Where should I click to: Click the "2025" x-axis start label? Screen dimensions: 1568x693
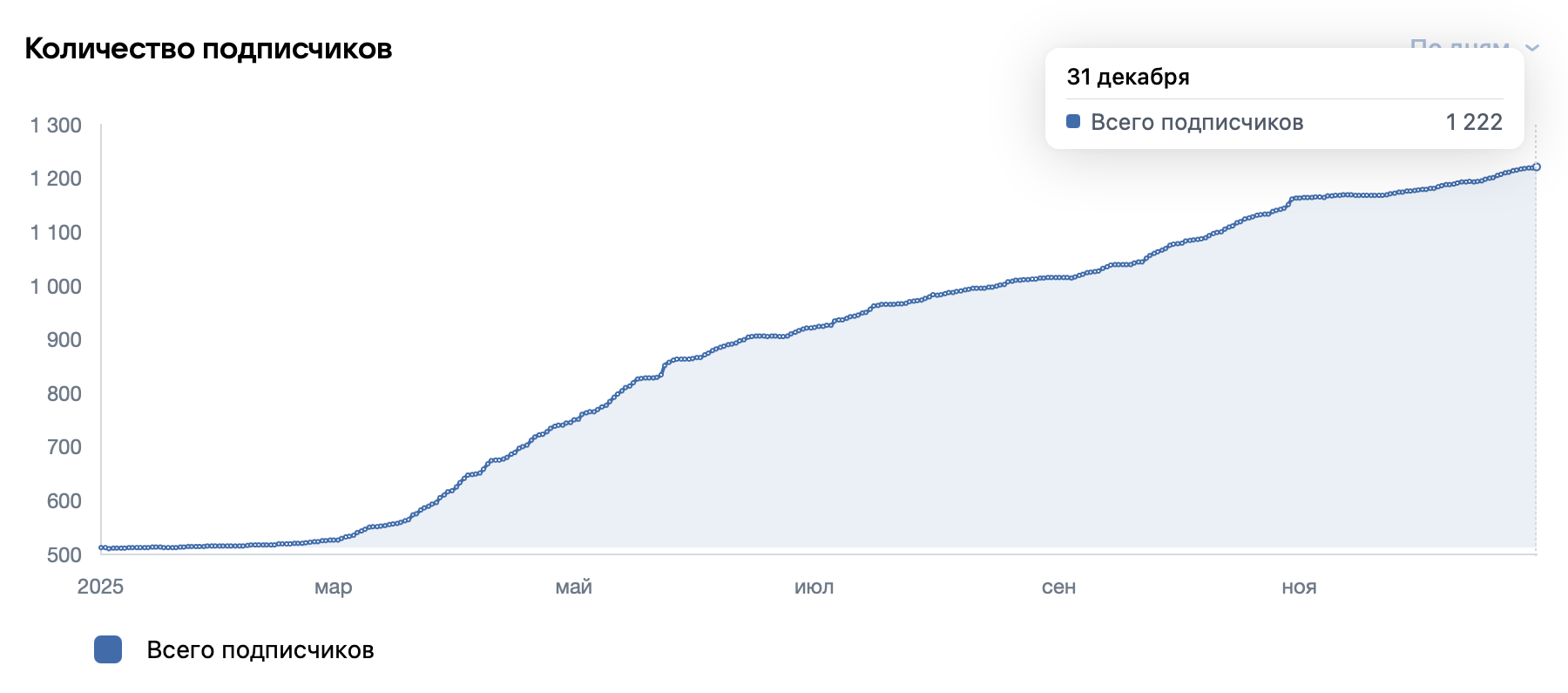click(100, 587)
